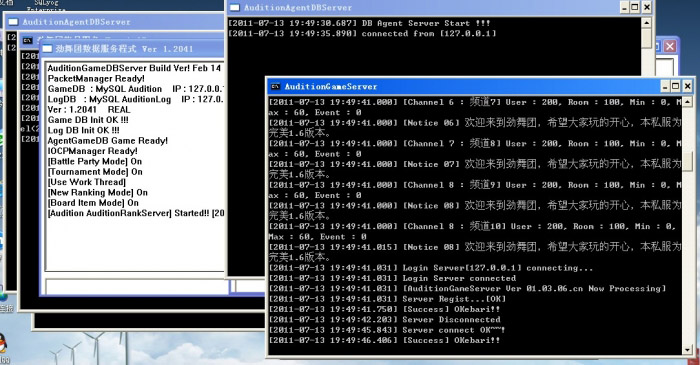700x365 pixels.
Task: Open the AuditionGameServer console system menu icon
Action: (275, 87)
